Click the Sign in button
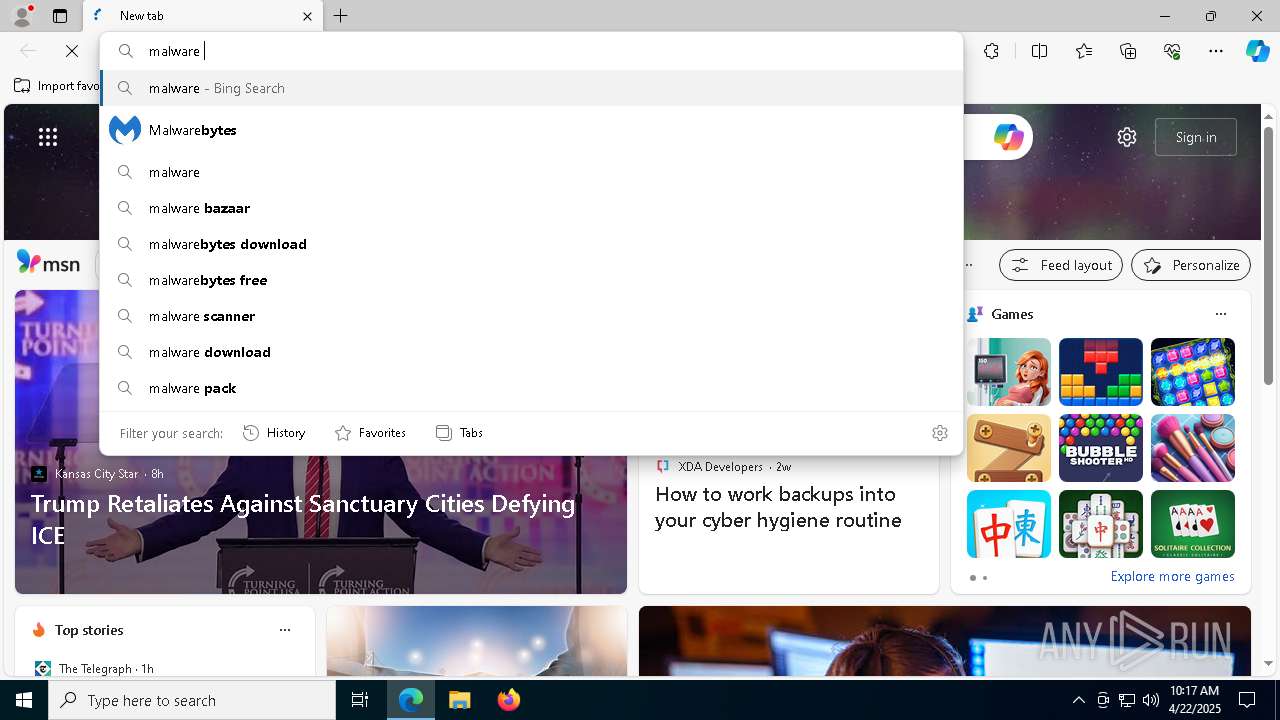 [x=1196, y=137]
